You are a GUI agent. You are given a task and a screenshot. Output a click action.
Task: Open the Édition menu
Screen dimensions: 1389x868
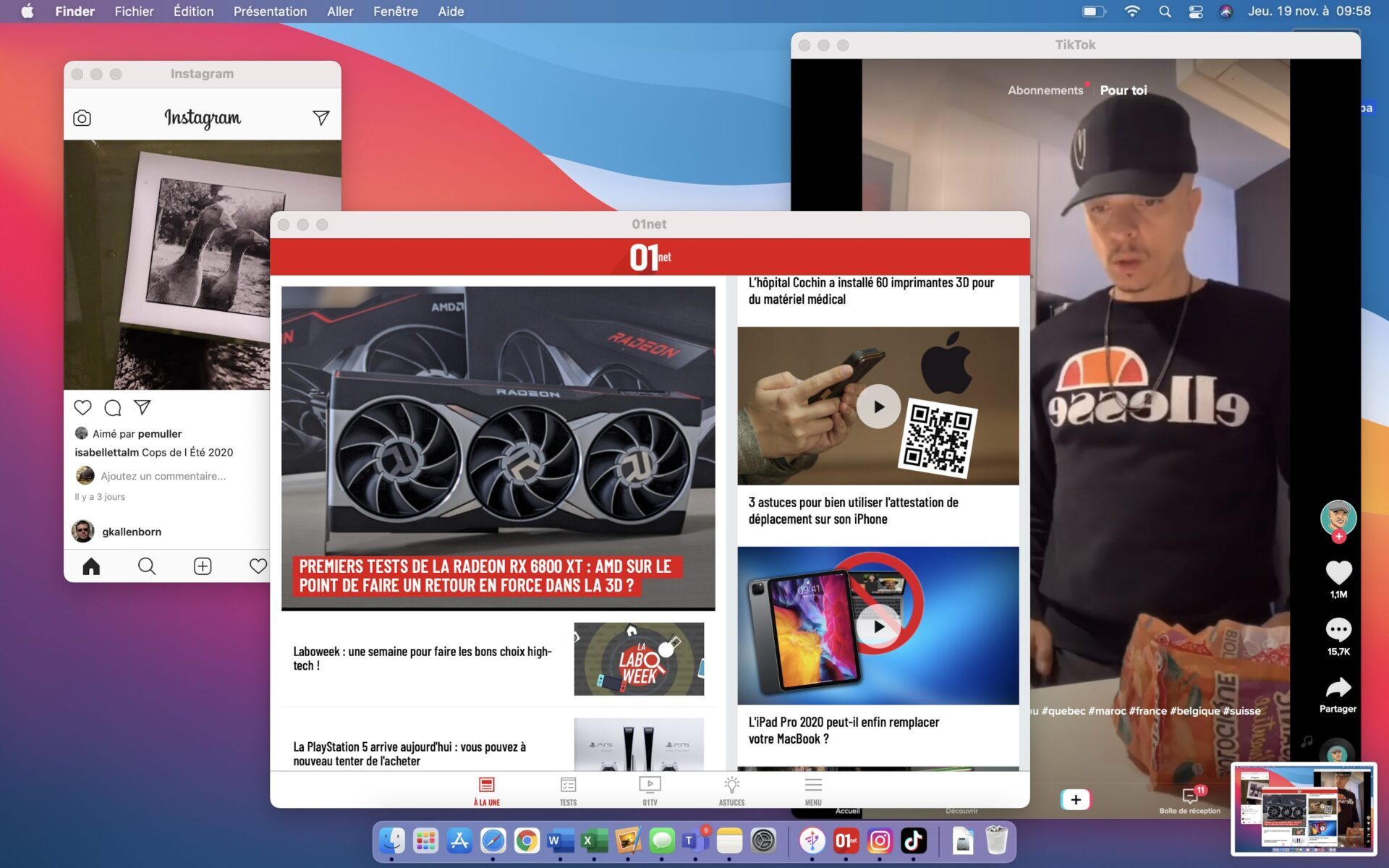click(193, 12)
